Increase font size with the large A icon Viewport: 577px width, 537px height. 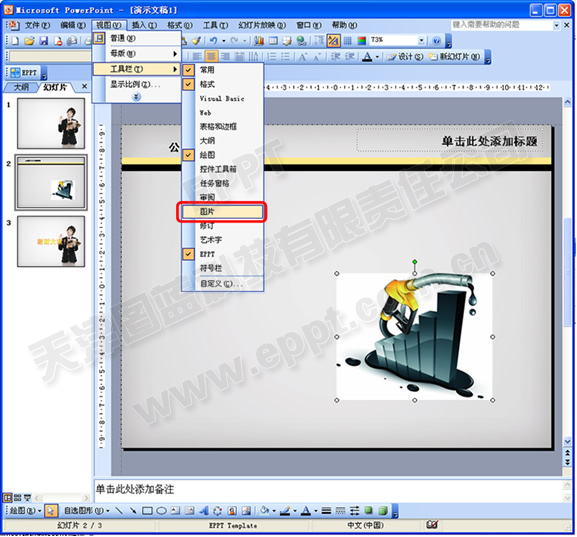[302, 57]
